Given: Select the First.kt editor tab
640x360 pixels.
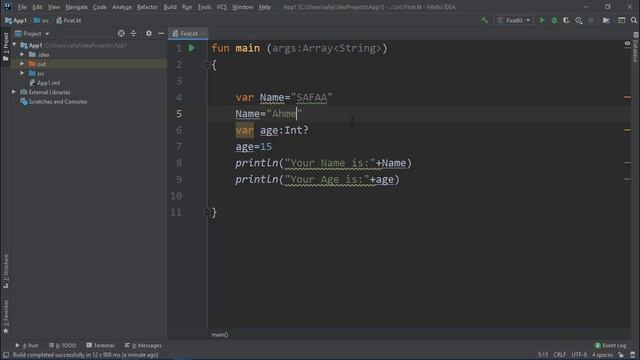Looking at the screenshot, I should coord(188,33).
